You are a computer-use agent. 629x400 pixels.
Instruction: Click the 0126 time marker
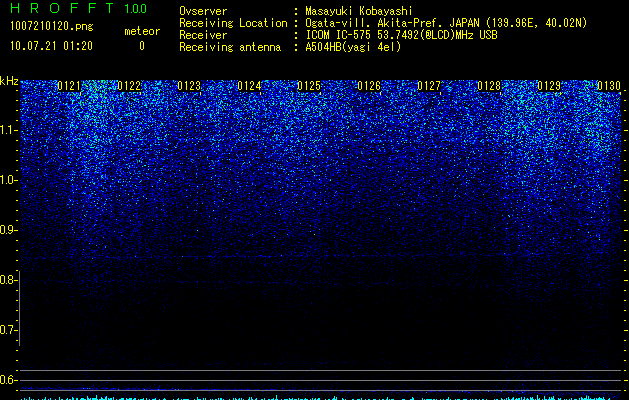click(369, 86)
